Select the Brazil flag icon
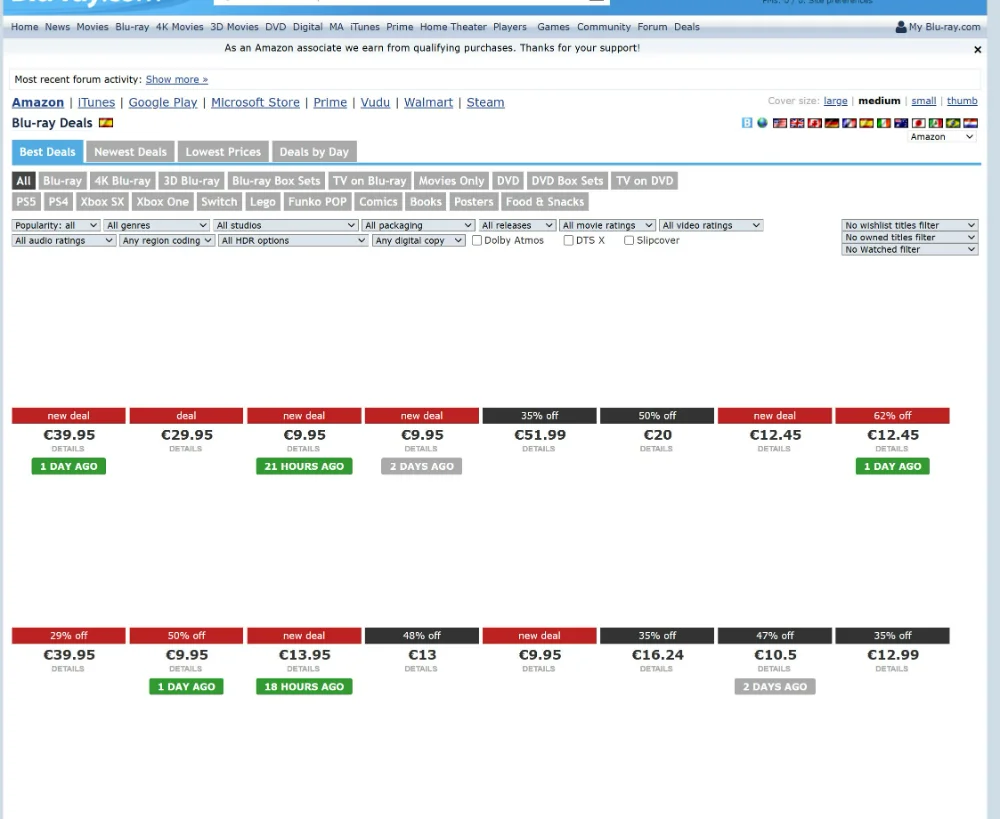Image resolution: width=1000 pixels, height=819 pixels. coord(953,123)
